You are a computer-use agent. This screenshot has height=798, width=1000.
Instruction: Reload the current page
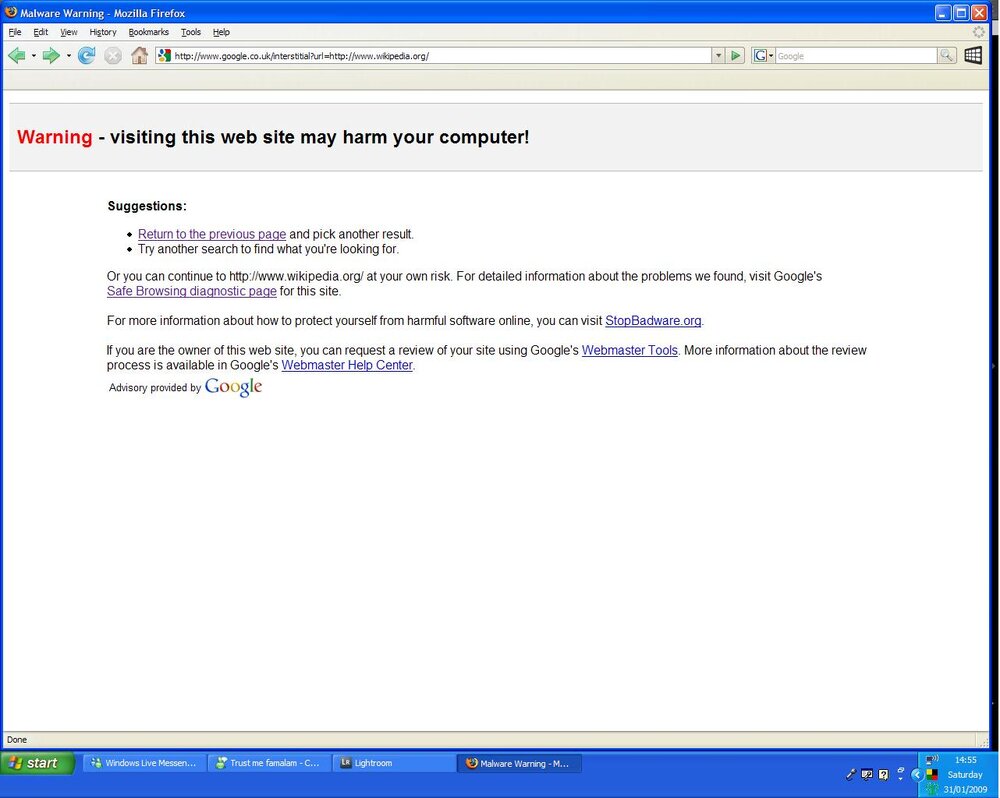click(x=86, y=56)
